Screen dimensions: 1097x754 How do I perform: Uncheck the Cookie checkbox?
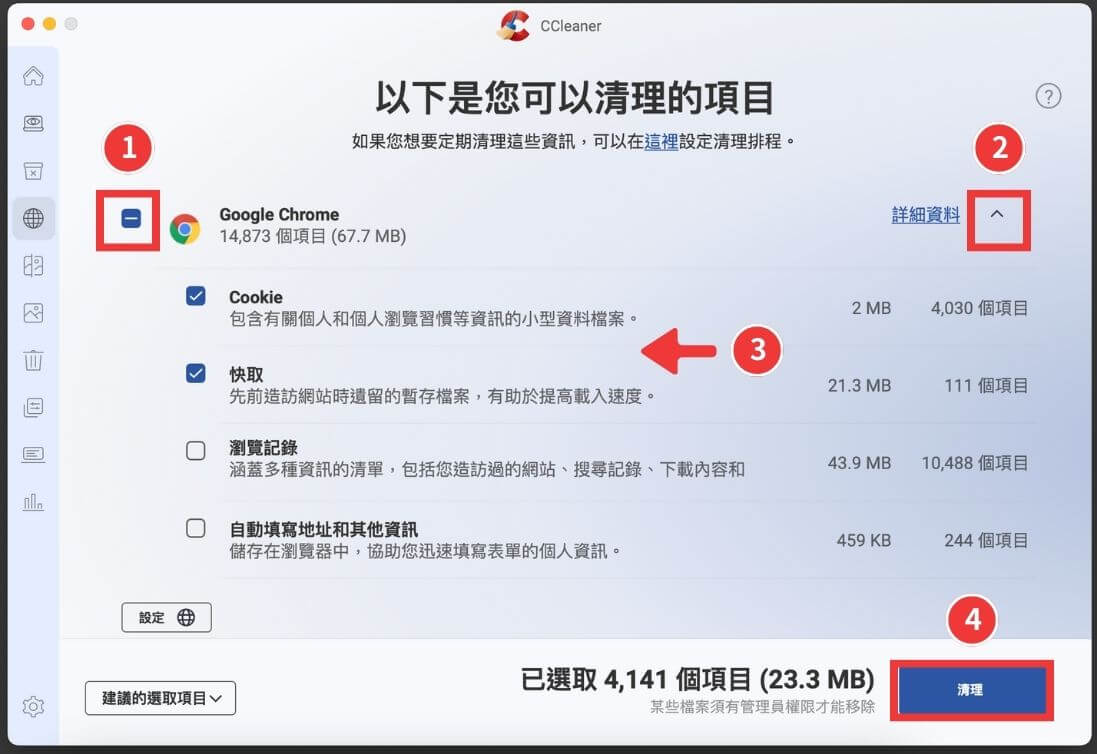(x=196, y=296)
